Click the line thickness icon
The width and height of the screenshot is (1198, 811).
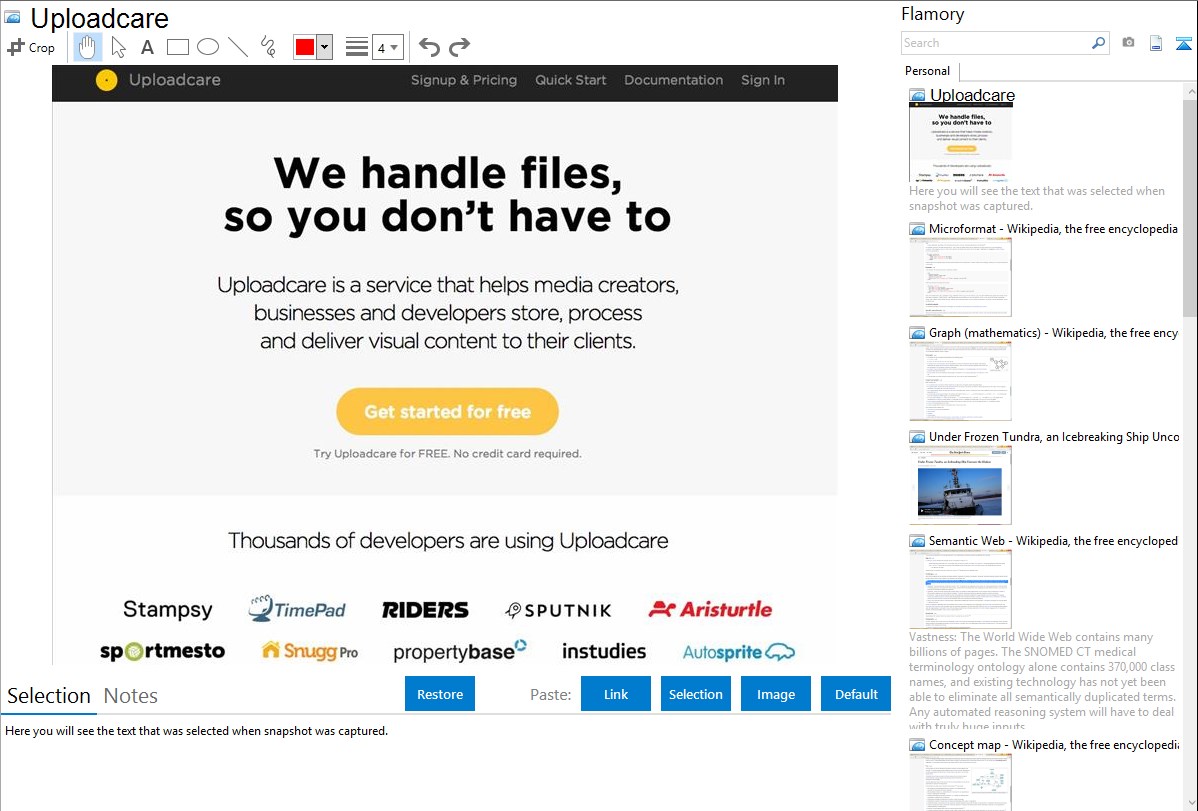(x=357, y=47)
